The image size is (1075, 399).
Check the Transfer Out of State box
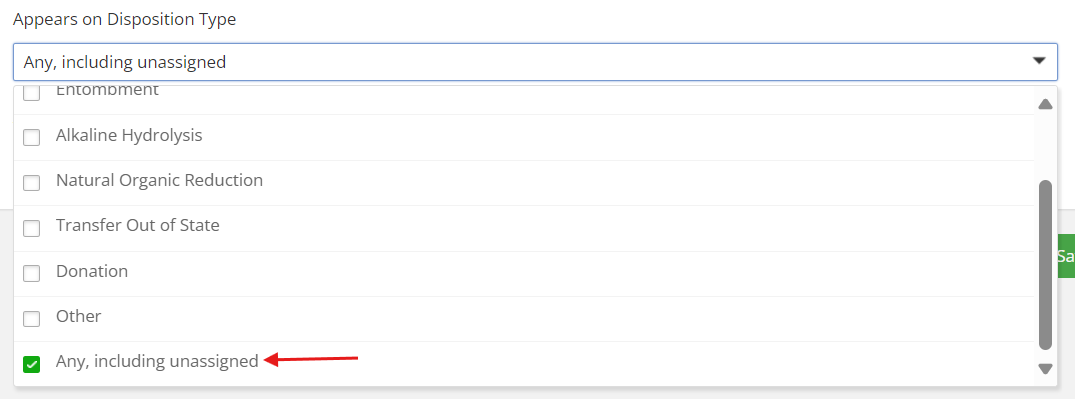tap(32, 228)
